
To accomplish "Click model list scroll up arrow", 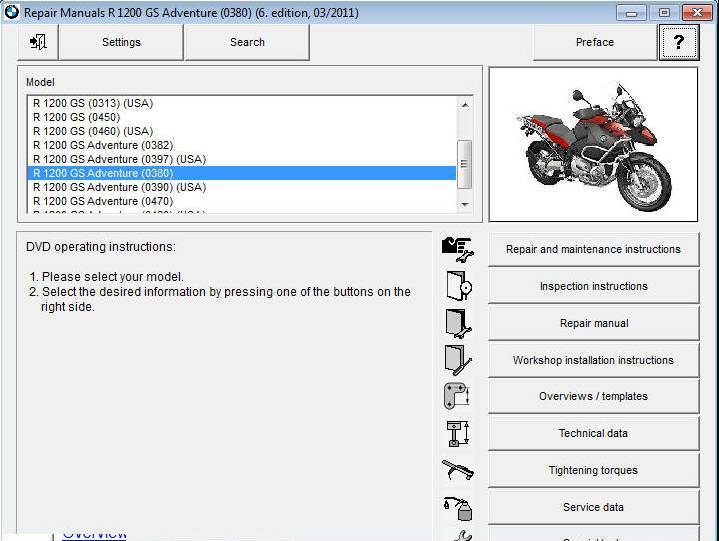I will click(x=465, y=105).
